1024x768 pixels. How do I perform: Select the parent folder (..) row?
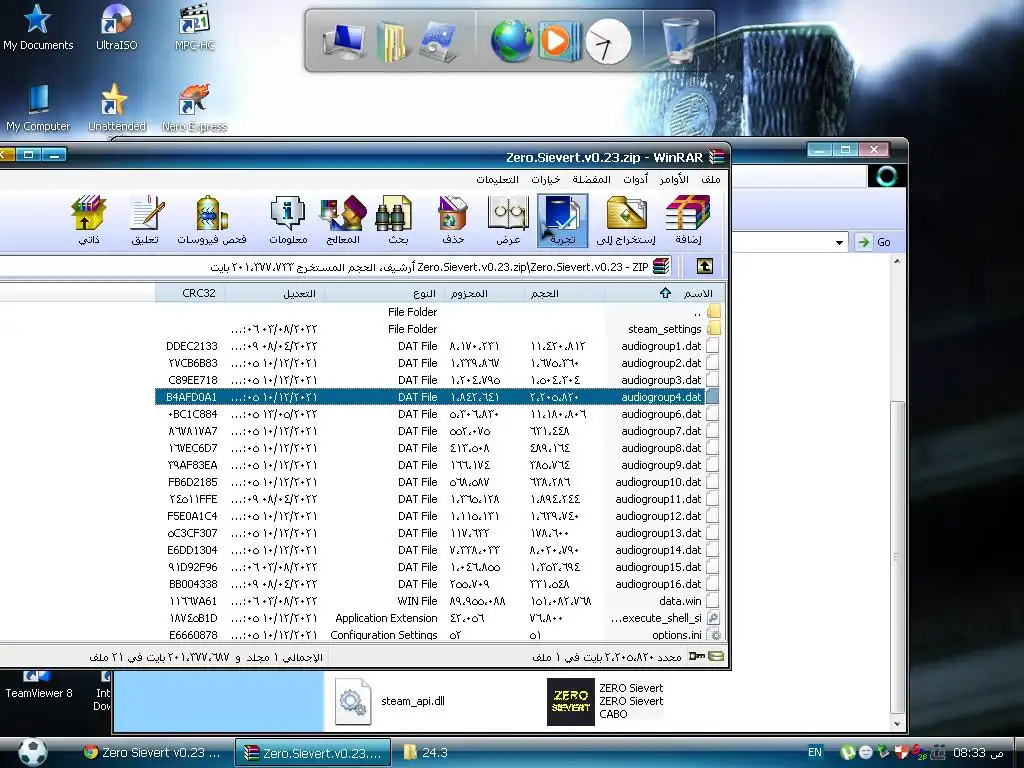tap(438, 312)
